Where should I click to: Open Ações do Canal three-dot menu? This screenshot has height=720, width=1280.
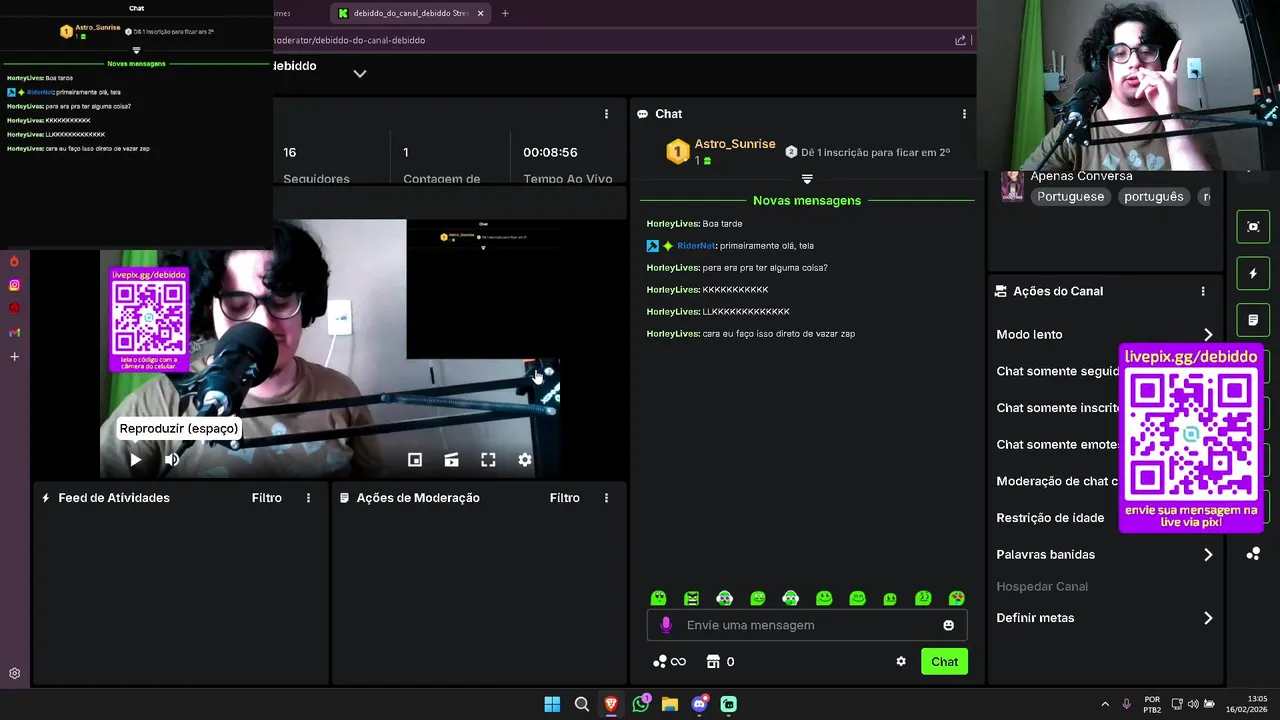pyautogui.click(x=1203, y=291)
